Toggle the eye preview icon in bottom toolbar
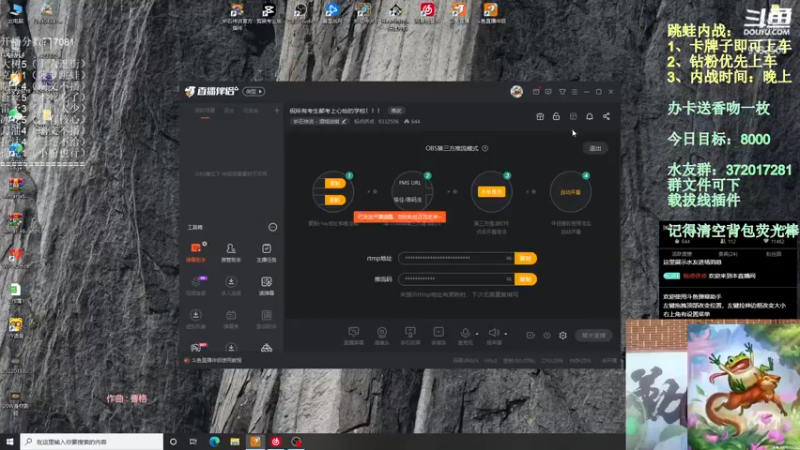Image resolution: width=800 pixels, height=450 pixels. 547,335
